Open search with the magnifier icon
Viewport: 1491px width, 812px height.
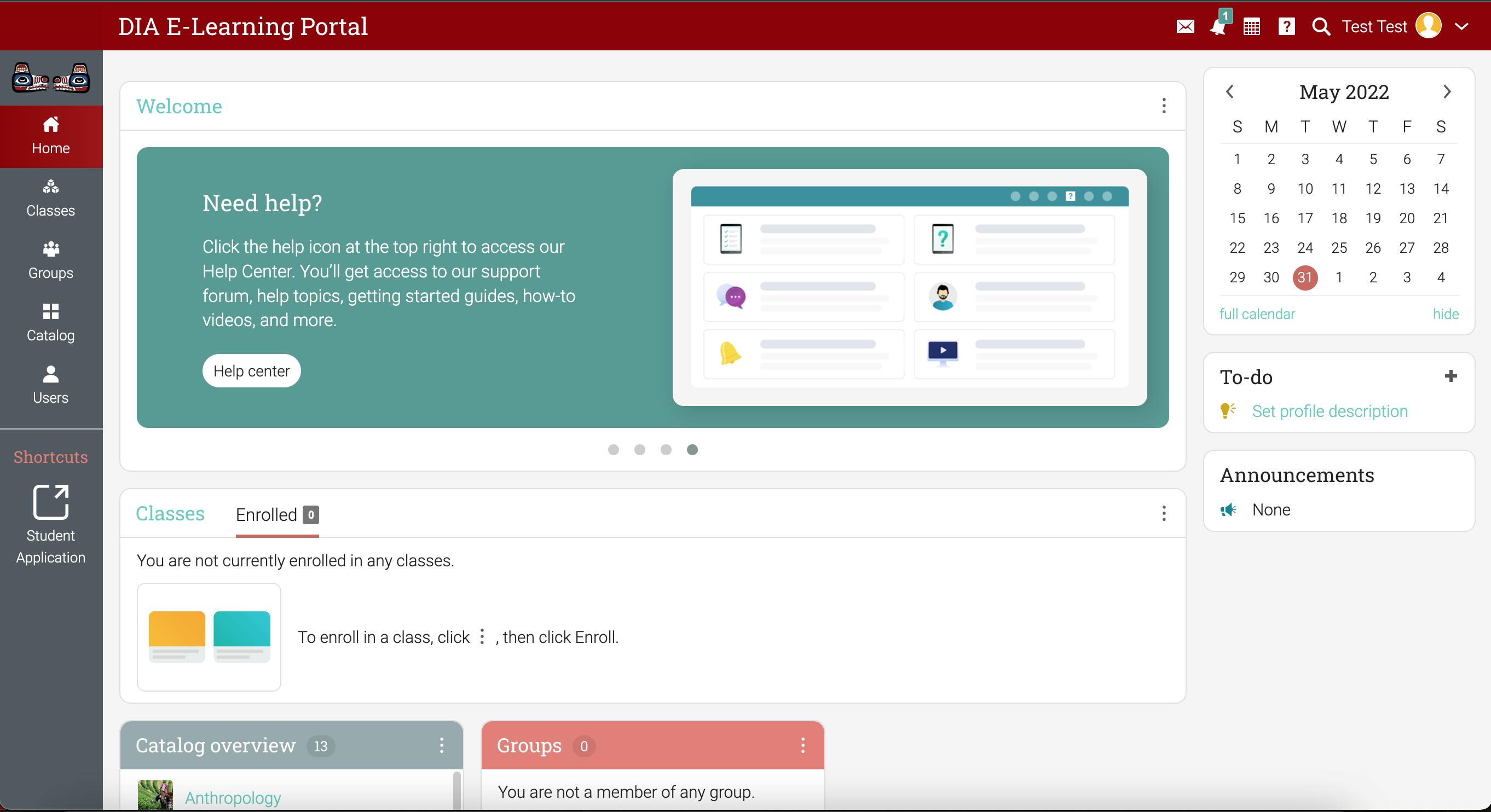pyautogui.click(x=1320, y=27)
